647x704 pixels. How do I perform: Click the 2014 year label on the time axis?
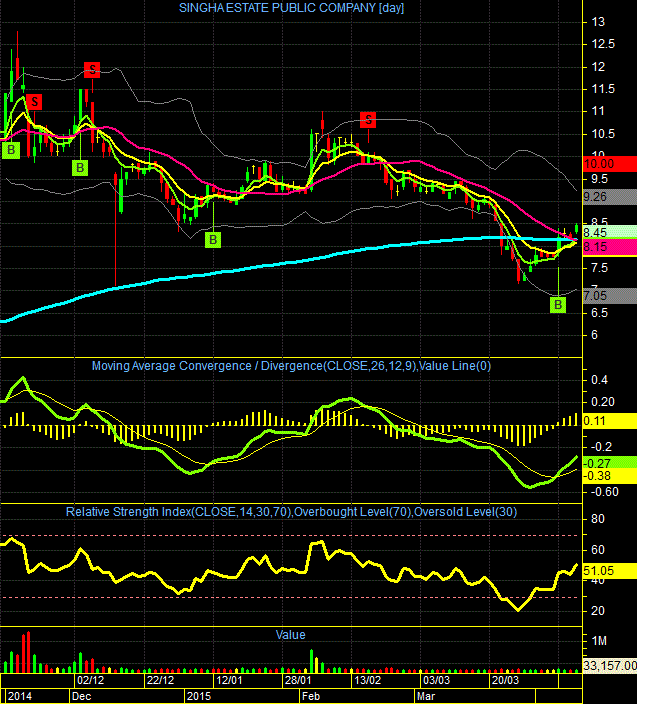click(x=20, y=696)
